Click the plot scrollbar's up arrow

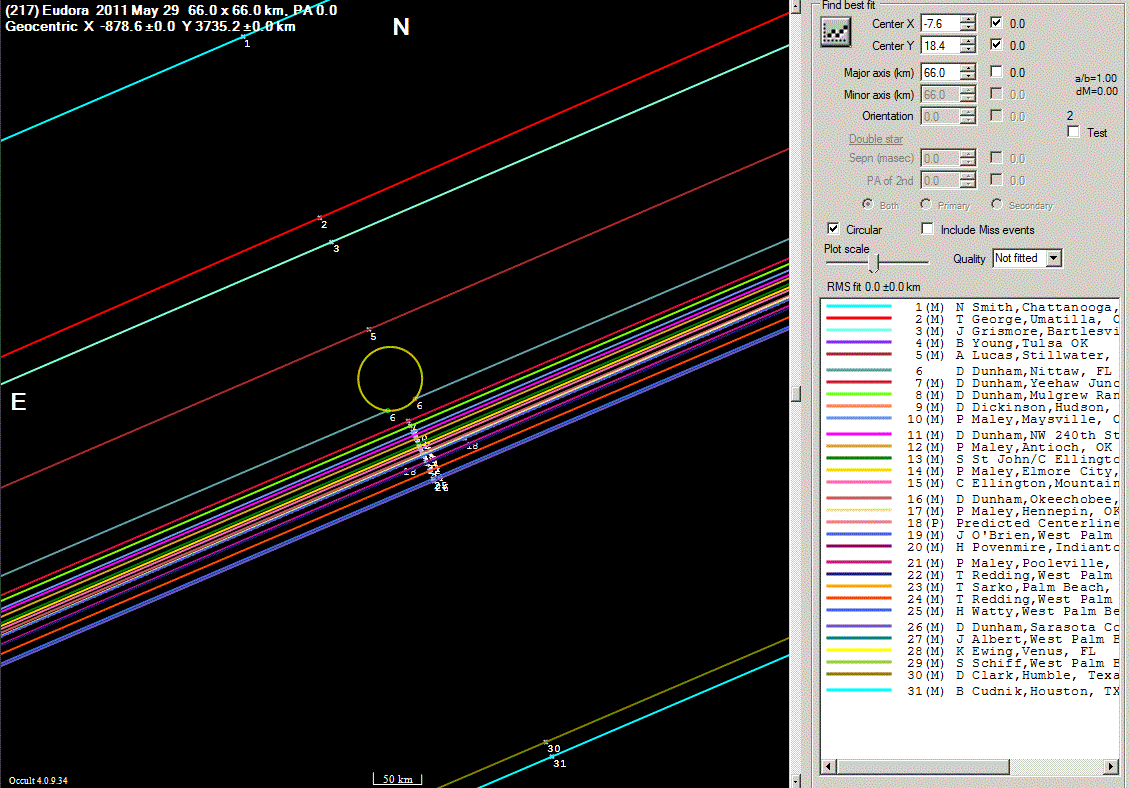coord(796,6)
